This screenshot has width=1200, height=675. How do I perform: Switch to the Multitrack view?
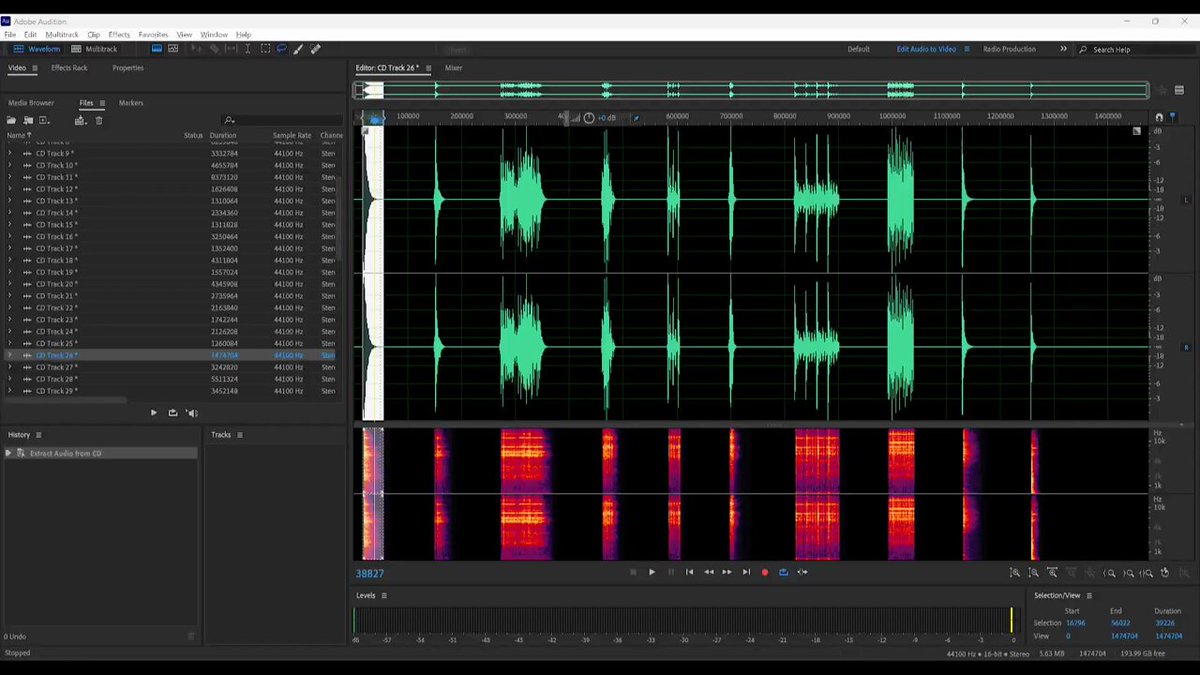point(95,49)
